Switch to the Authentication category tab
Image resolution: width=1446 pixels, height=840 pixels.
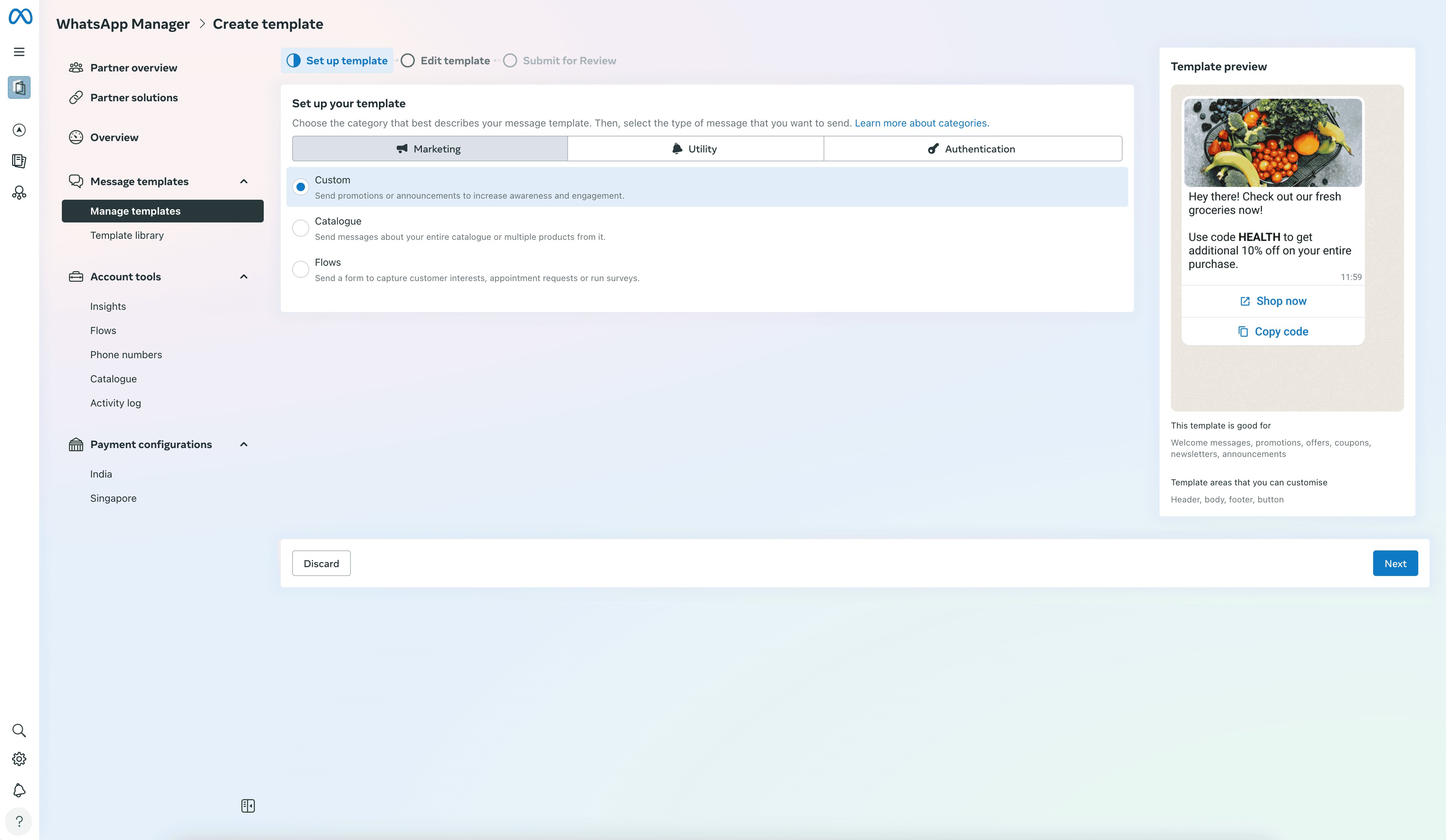[973, 149]
